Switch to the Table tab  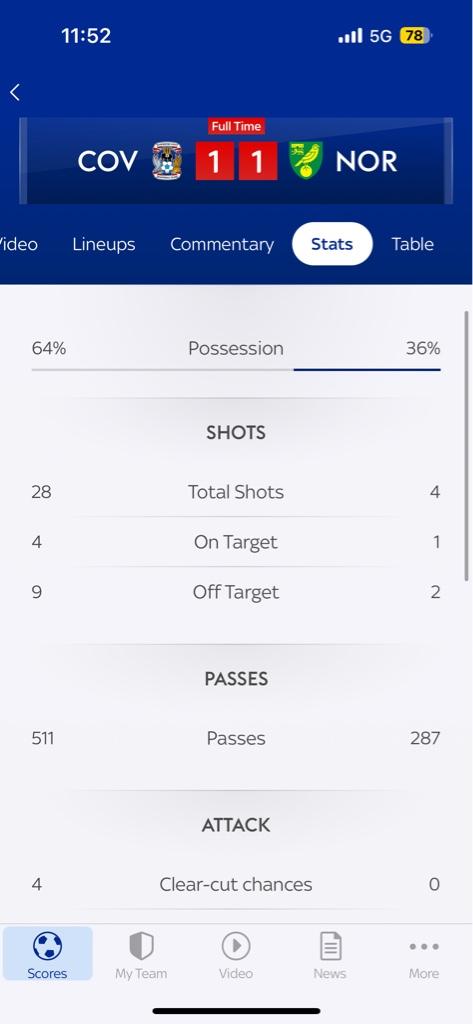point(412,244)
